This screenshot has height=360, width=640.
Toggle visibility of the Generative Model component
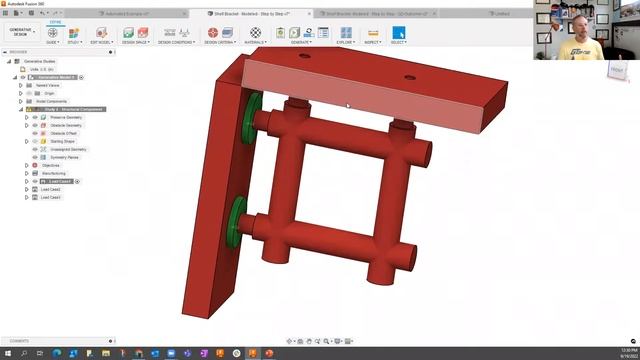pyautogui.click(x=23, y=77)
